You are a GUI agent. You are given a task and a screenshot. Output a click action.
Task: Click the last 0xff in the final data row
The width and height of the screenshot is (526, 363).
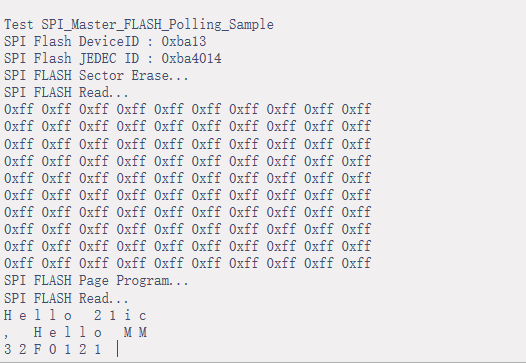tap(356, 263)
